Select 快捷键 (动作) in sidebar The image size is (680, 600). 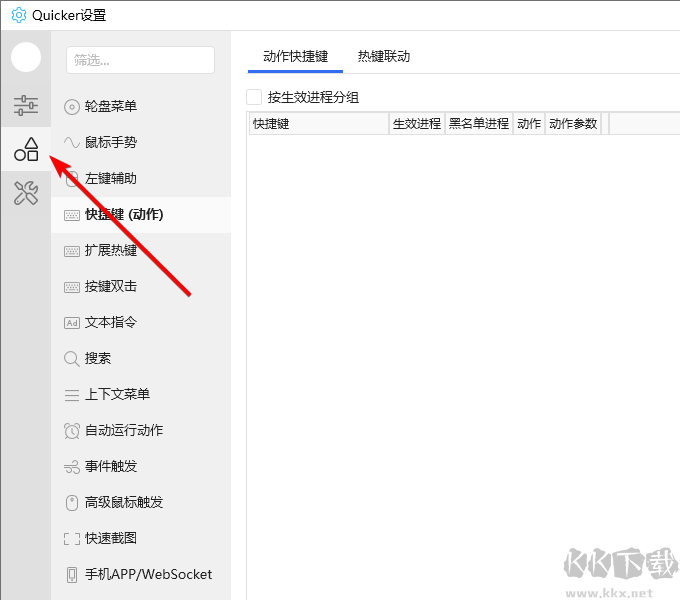coord(141,215)
